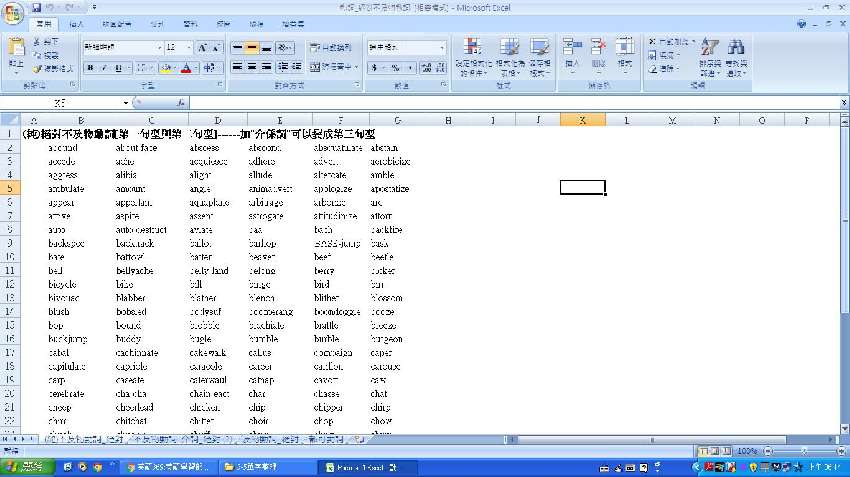Toggle bottom vertical alignment

(x=266, y=48)
